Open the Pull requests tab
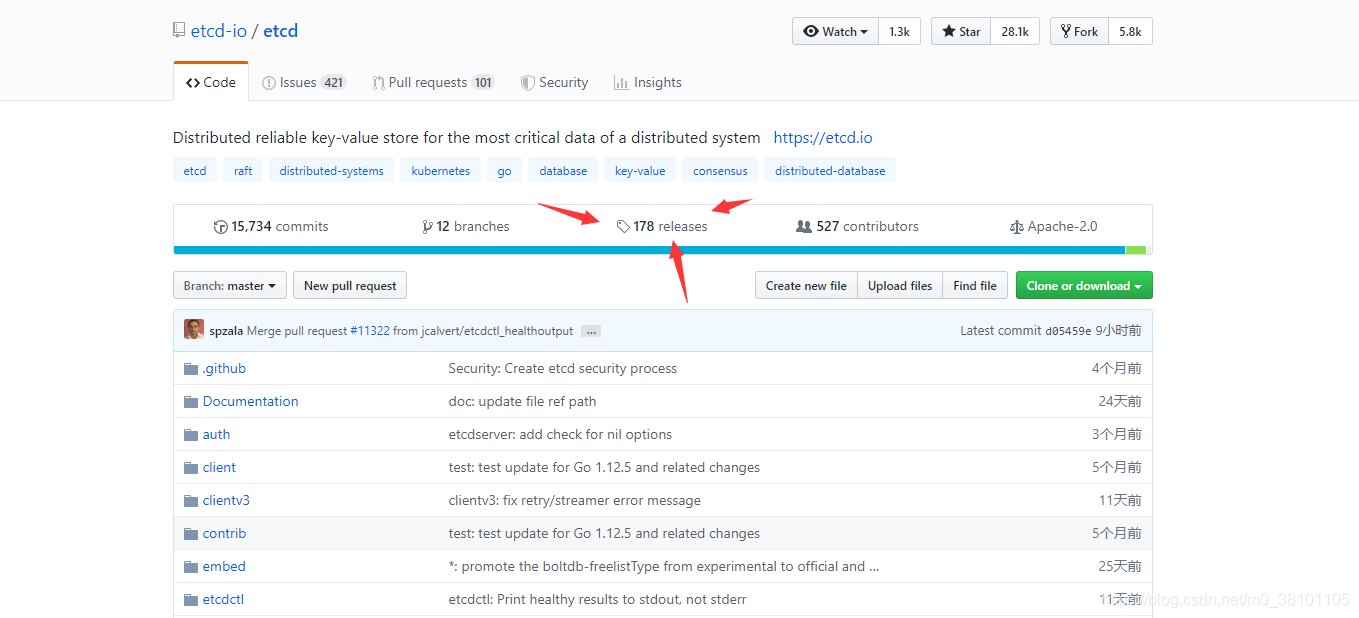The height and width of the screenshot is (618, 1359). click(x=433, y=83)
